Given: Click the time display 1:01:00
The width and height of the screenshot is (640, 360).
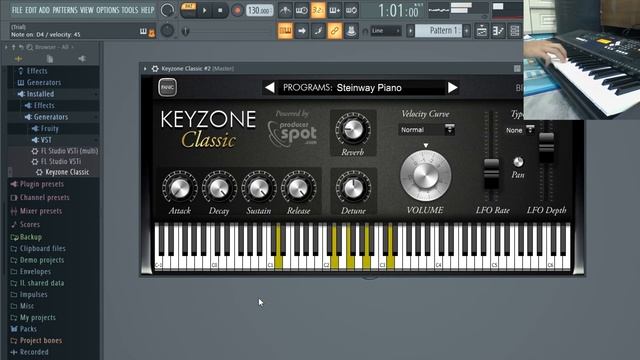Looking at the screenshot, I should point(398,11).
